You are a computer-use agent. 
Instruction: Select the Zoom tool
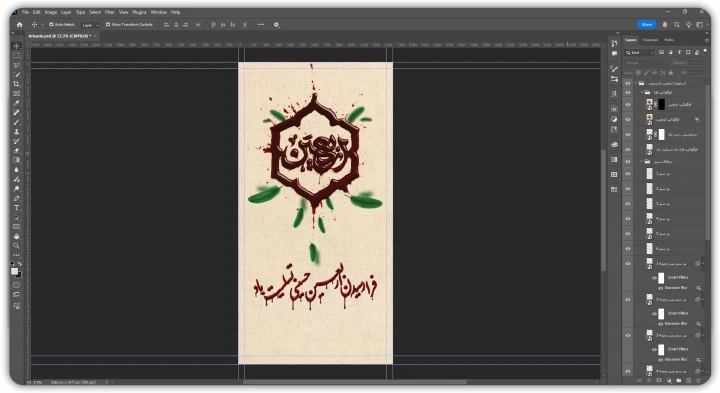point(17,246)
